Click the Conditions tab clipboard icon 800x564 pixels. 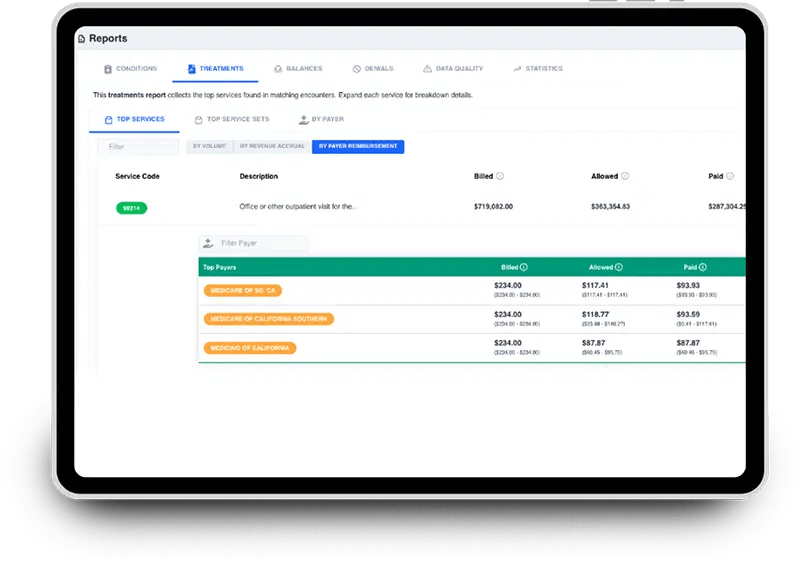(x=108, y=69)
